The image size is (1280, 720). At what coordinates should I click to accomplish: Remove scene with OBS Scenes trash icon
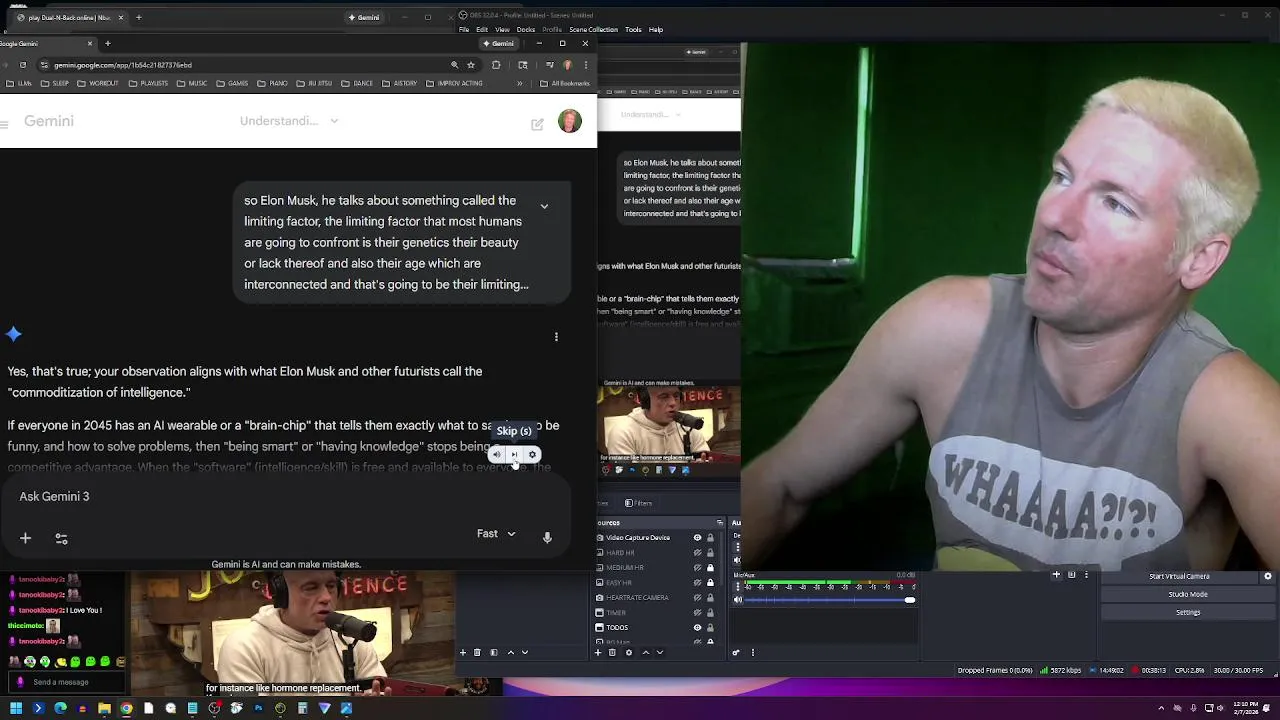[477, 653]
